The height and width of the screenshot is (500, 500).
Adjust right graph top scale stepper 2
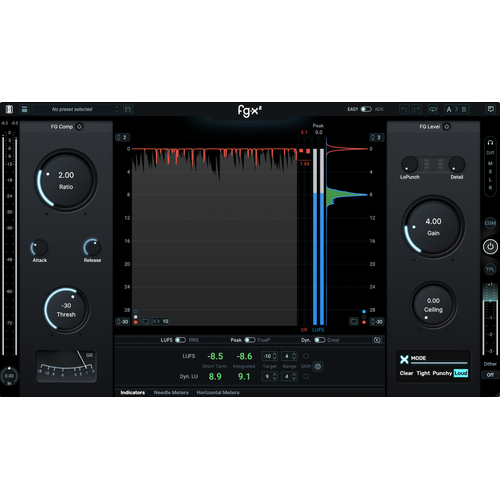[377, 137]
